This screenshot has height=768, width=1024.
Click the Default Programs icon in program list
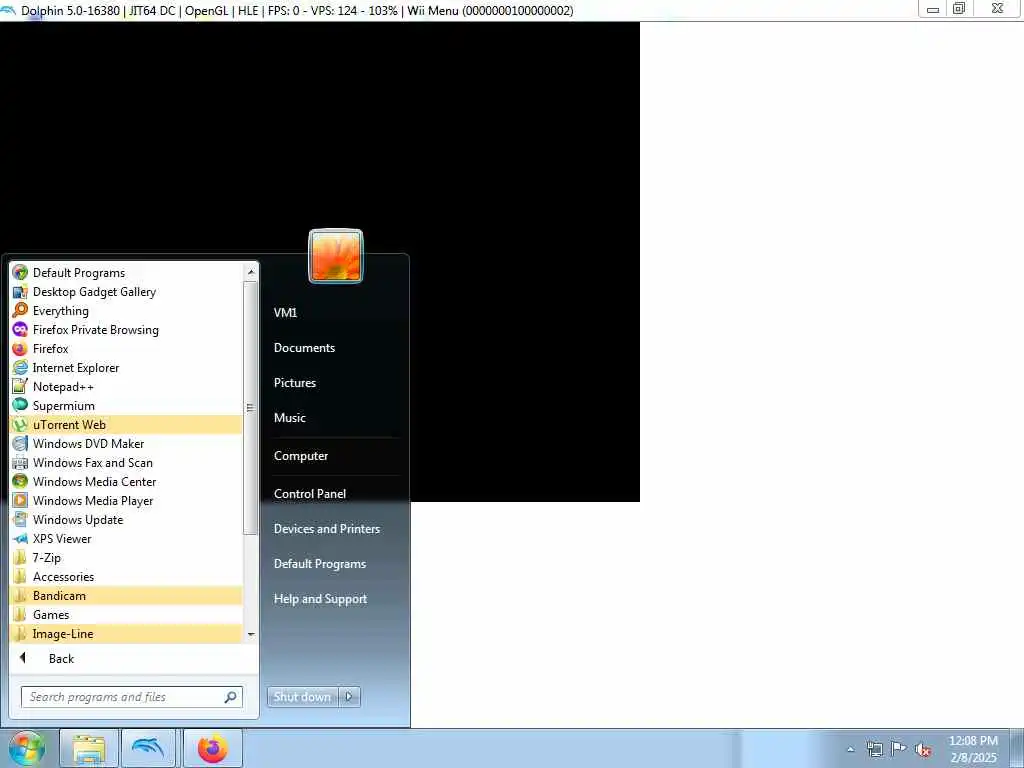(x=20, y=272)
